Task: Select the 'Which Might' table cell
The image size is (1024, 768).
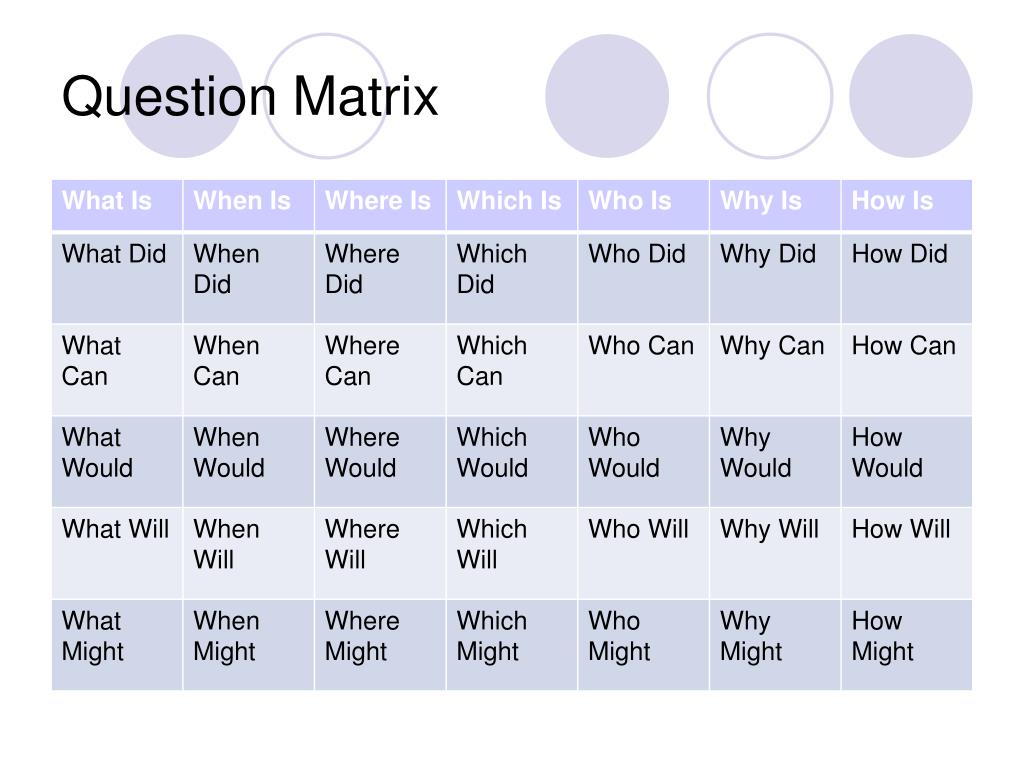Action: pos(512,645)
